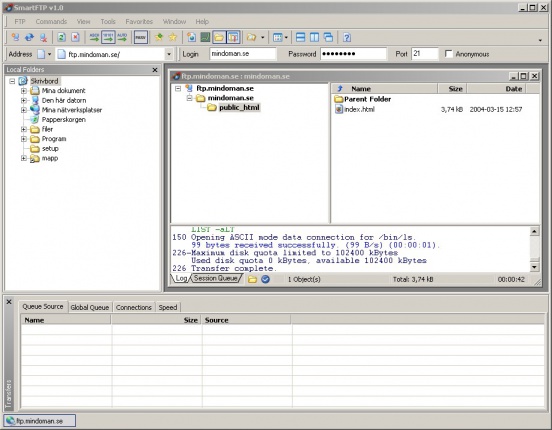Open the Help menu
This screenshot has width=552, height=430.
tap(202, 21)
